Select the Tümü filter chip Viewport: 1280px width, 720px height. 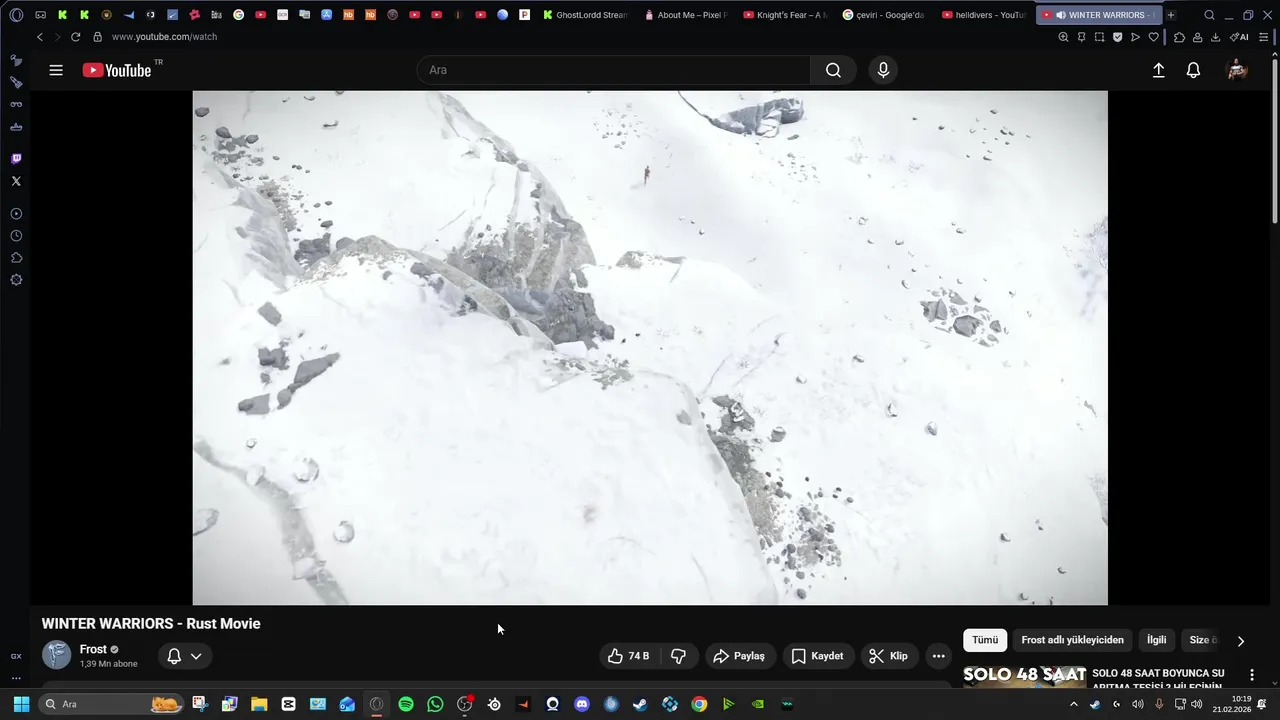pos(985,640)
